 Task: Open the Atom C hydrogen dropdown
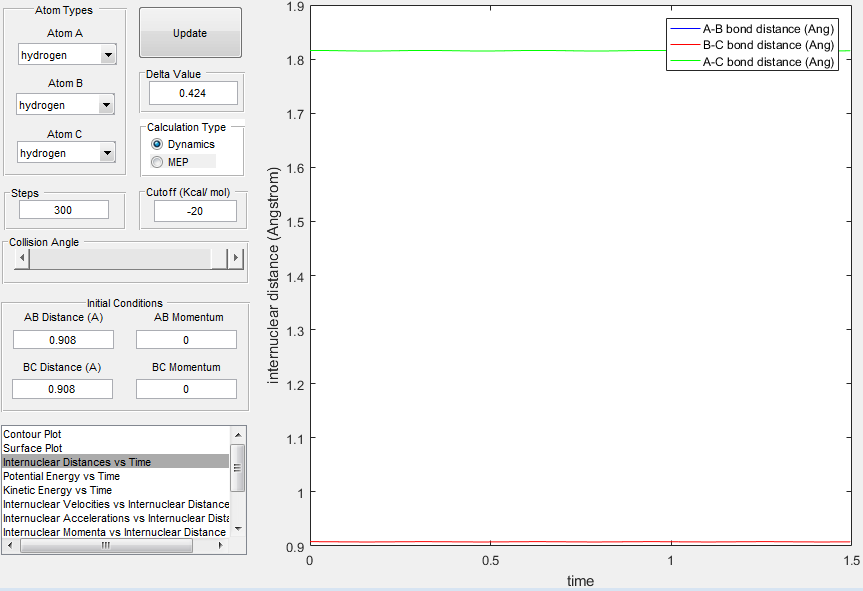point(67,152)
